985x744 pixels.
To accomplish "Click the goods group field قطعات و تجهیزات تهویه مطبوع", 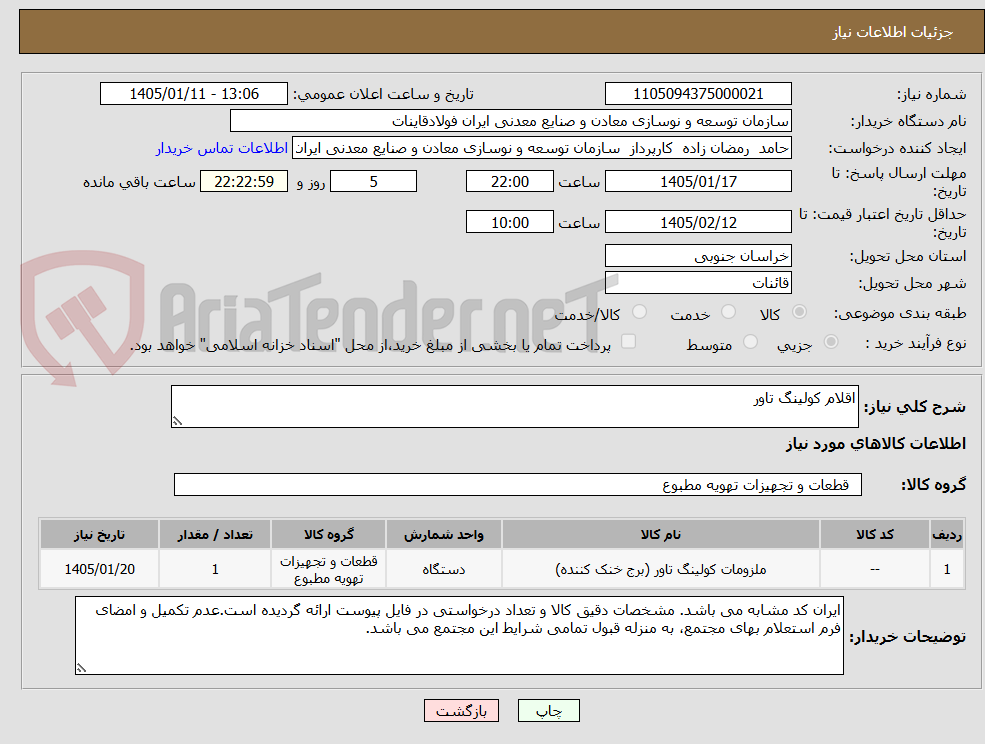I will 518,484.
